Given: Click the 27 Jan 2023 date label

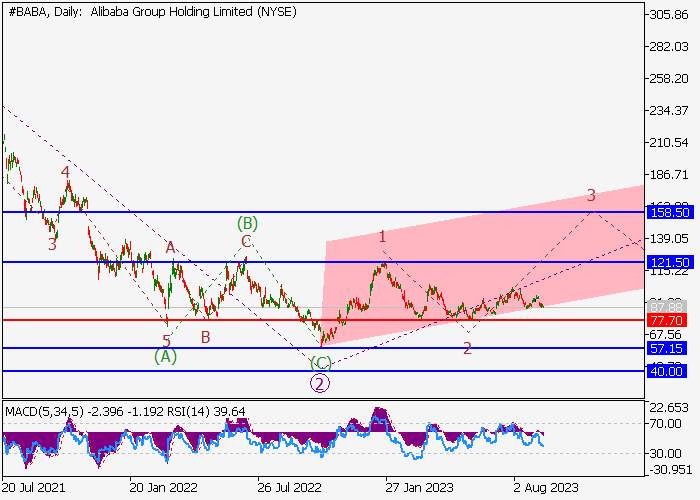Looking at the screenshot, I should tap(419, 488).
